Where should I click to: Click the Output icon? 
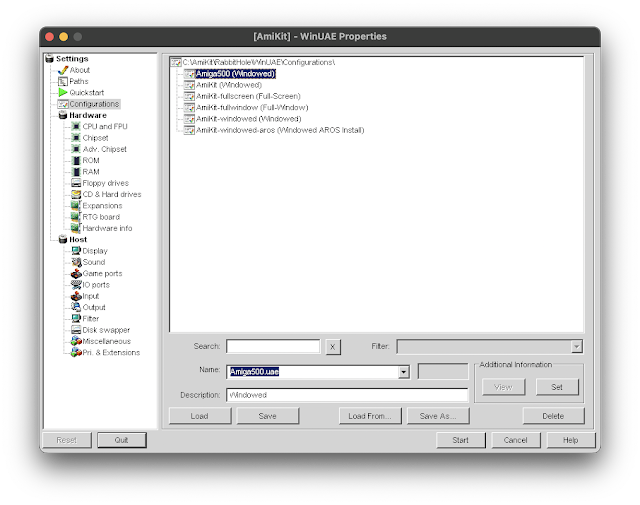[76, 307]
